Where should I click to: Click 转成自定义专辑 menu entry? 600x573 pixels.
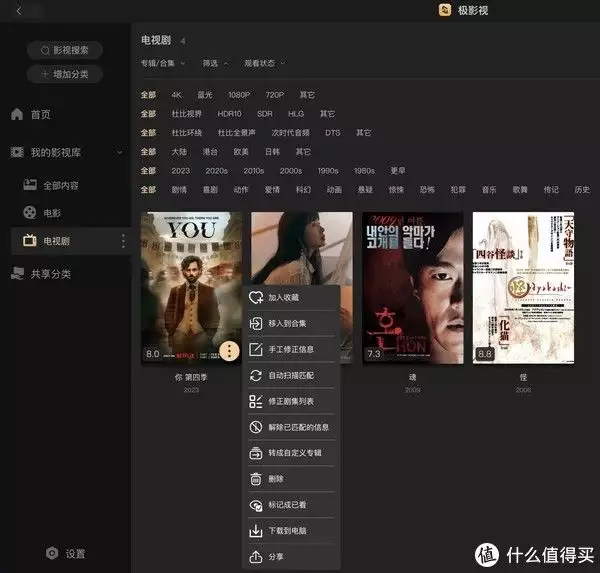[x=292, y=453]
